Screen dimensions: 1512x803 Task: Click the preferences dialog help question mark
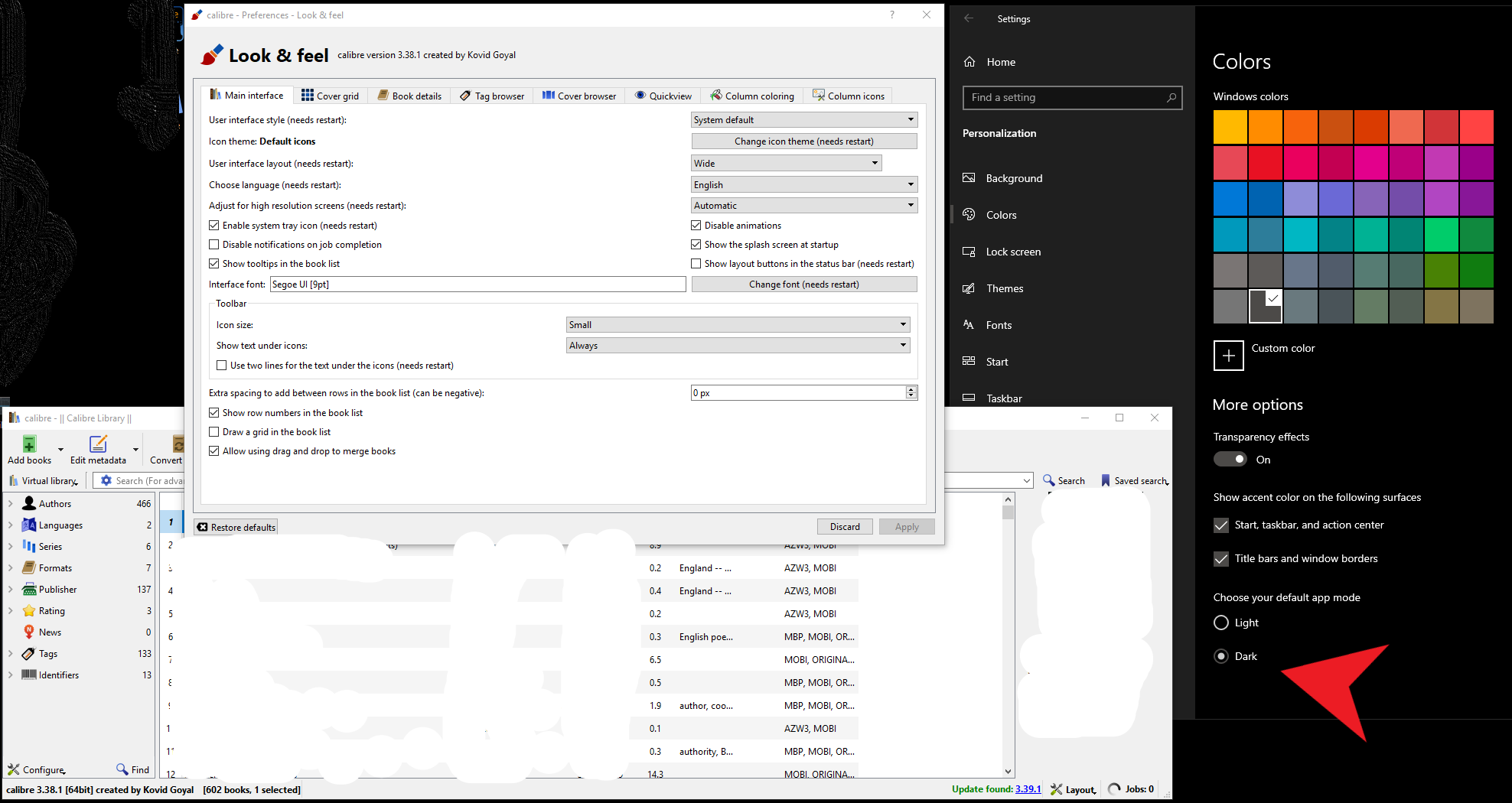(892, 15)
